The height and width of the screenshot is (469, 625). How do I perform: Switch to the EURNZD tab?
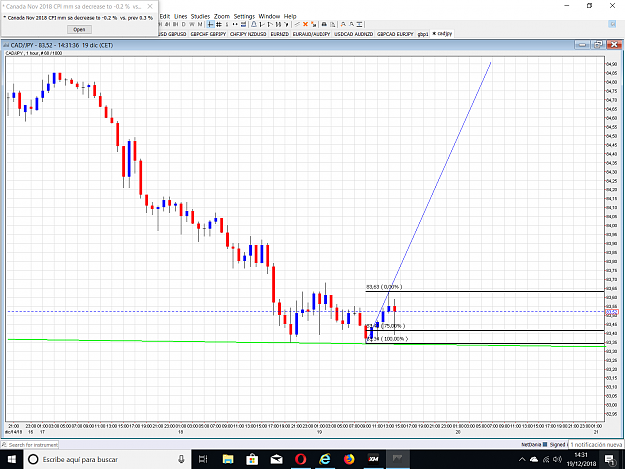(279, 34)
